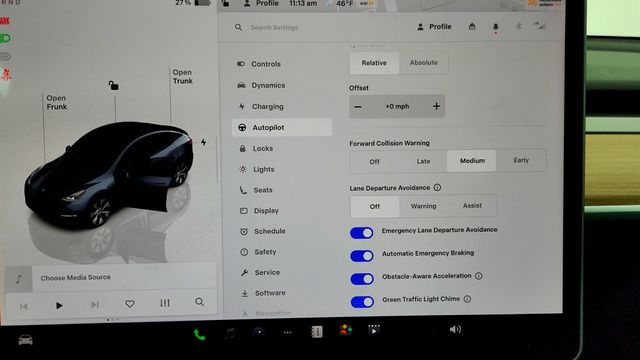Select the Autopilot settings menu
Viewport: 640px width, 360px height.
pyautogui.click(x=282, y=127)
